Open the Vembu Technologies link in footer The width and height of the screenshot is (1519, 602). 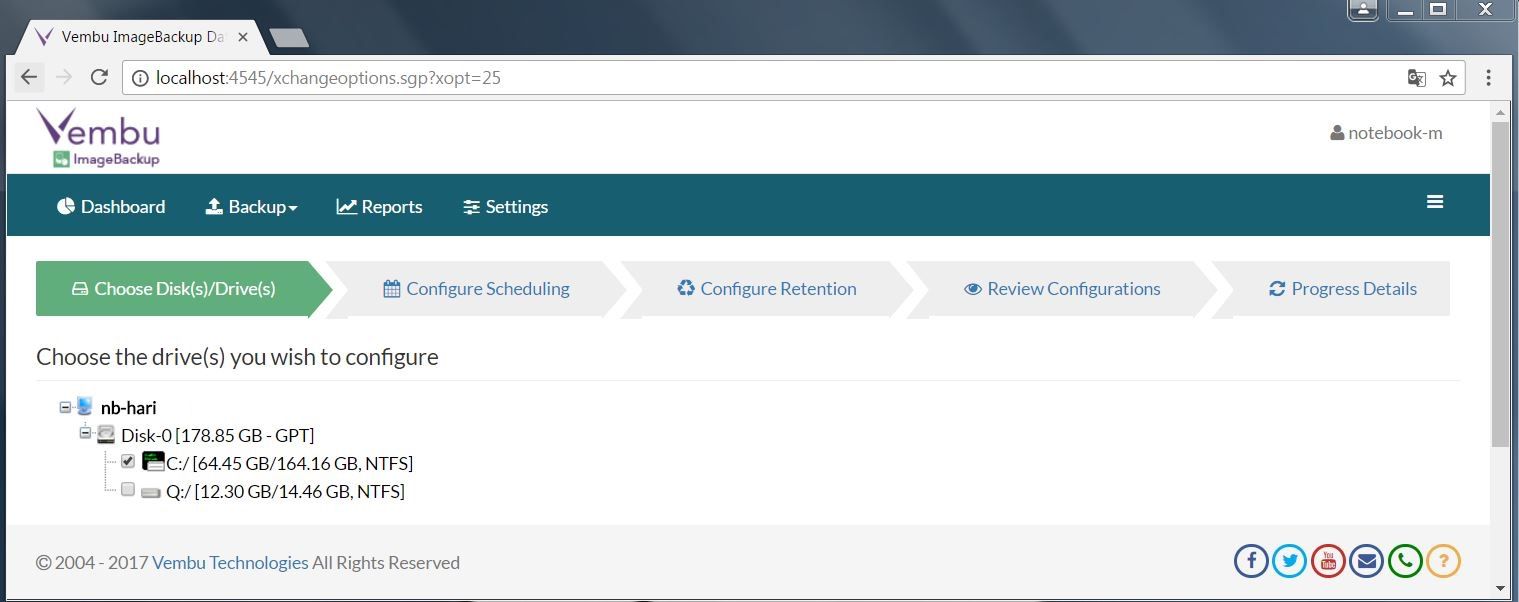click(x=229, y=562)
